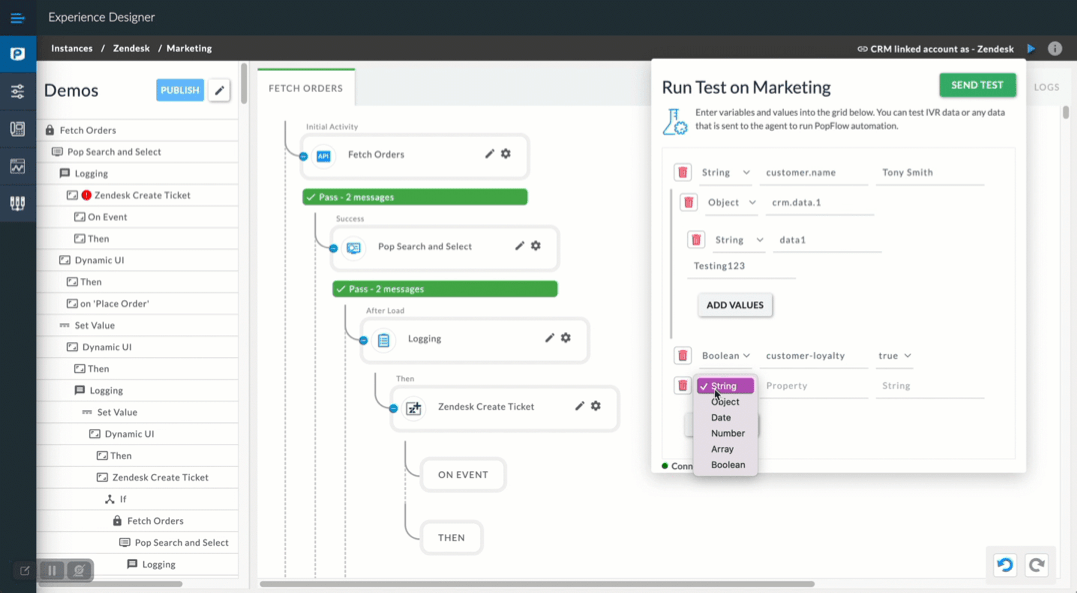Click the edit pencil on Fetch Orders node
This screenshot has width=1077, height=593.
pos(490,154)
